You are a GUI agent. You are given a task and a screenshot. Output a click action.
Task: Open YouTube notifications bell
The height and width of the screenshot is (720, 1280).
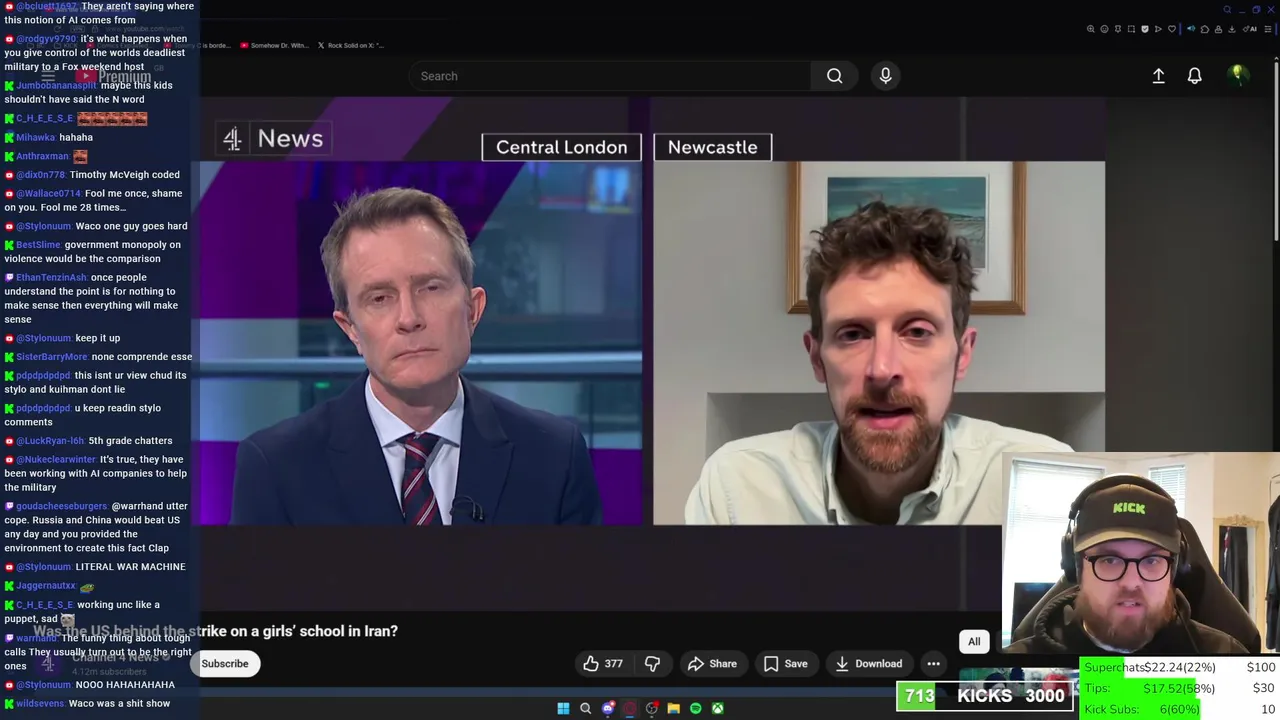tap(1194, 76)
